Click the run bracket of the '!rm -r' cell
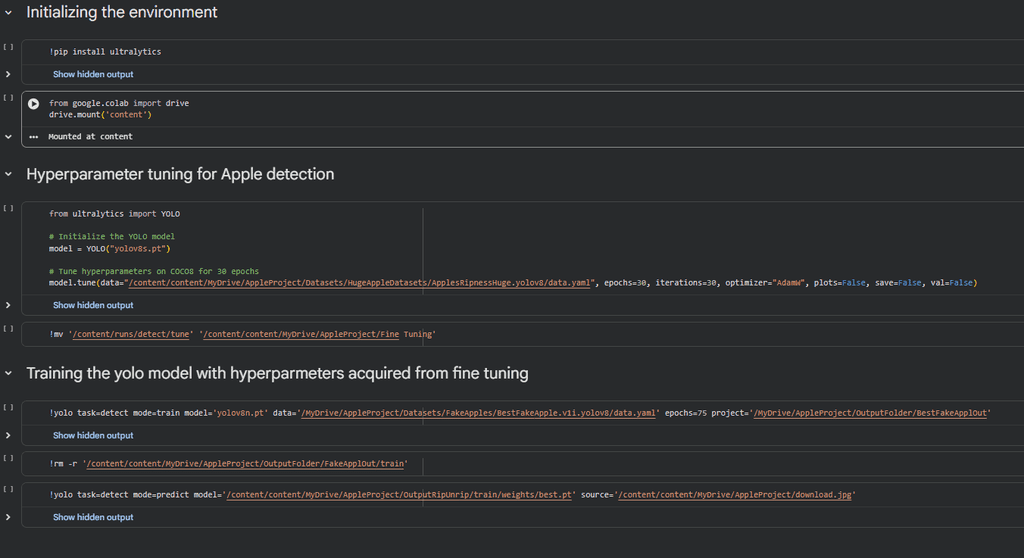The width and height of the screenshot is (1024, 558). [8, 458]
